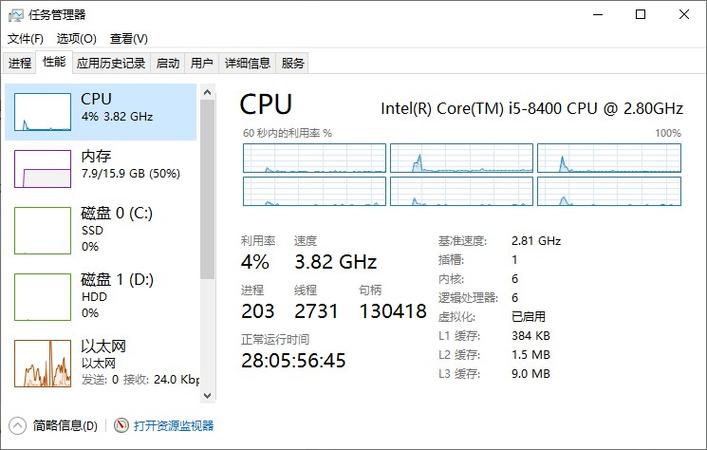Open the 以太网 network activity graph
The height and width of the screenshot is (450, 707).
[42, 363]
